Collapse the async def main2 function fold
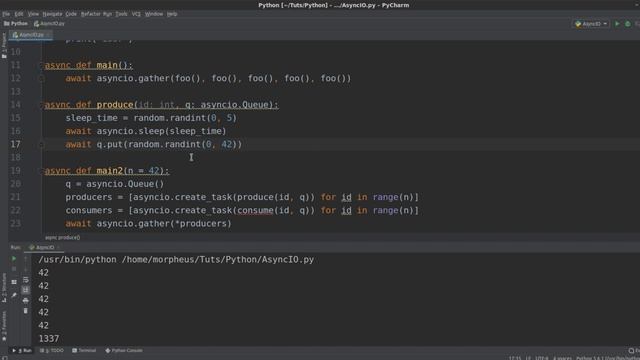Image resolution: width=640 pixels, height=360 pixels. [42, 171]
